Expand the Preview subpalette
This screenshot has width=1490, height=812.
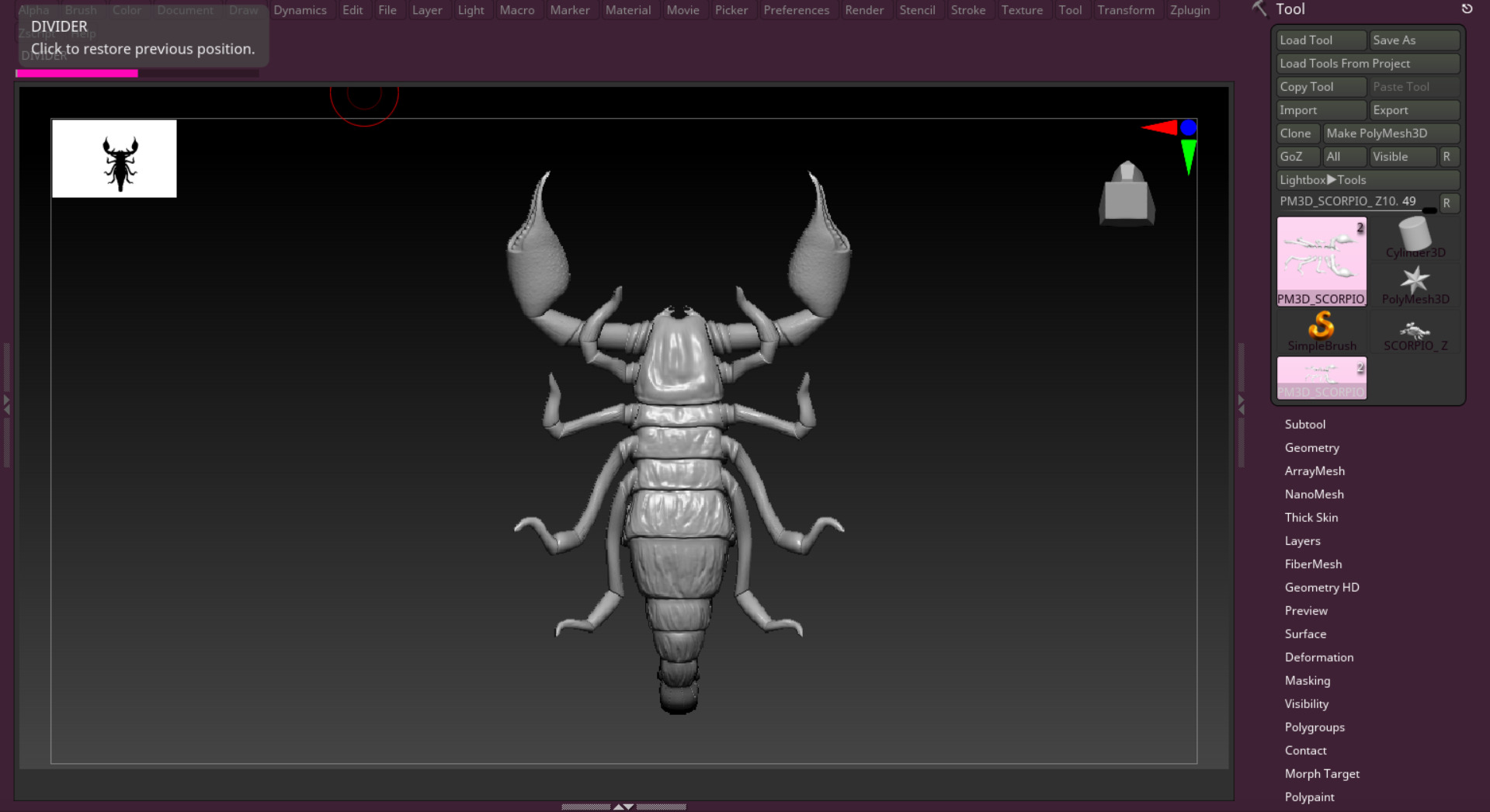tap(1306, 610)
